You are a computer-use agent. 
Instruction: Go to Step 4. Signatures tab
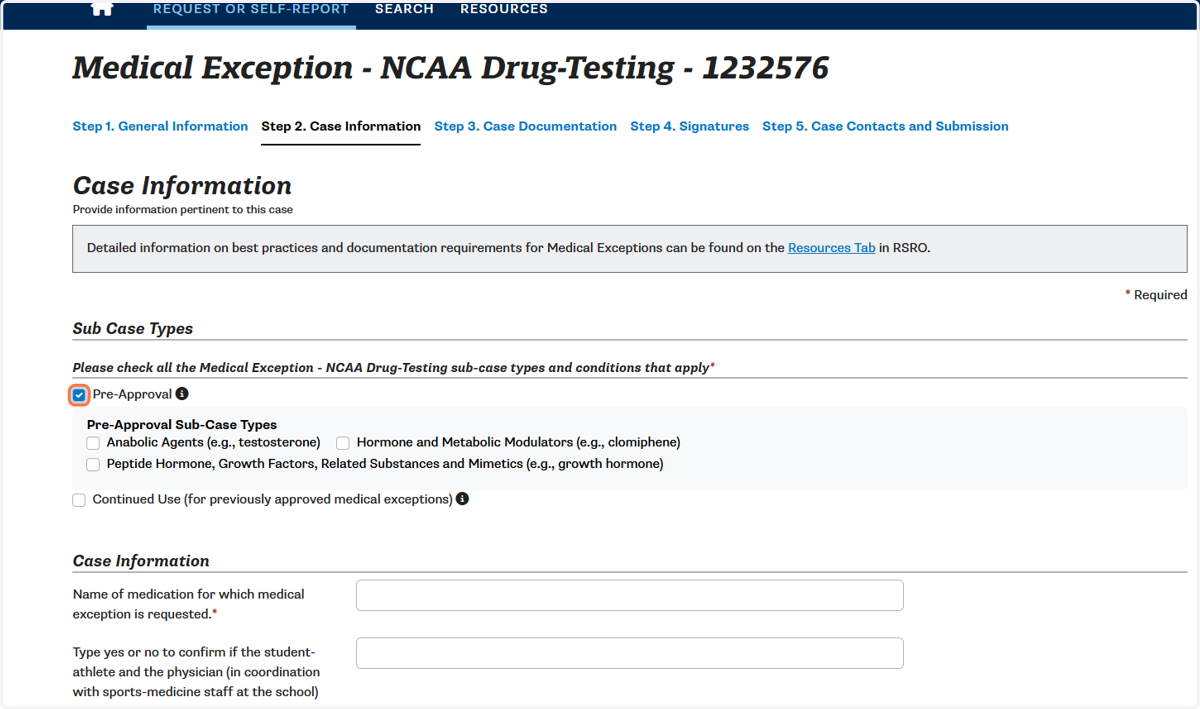pyautogui.click(x=690, y=126)
